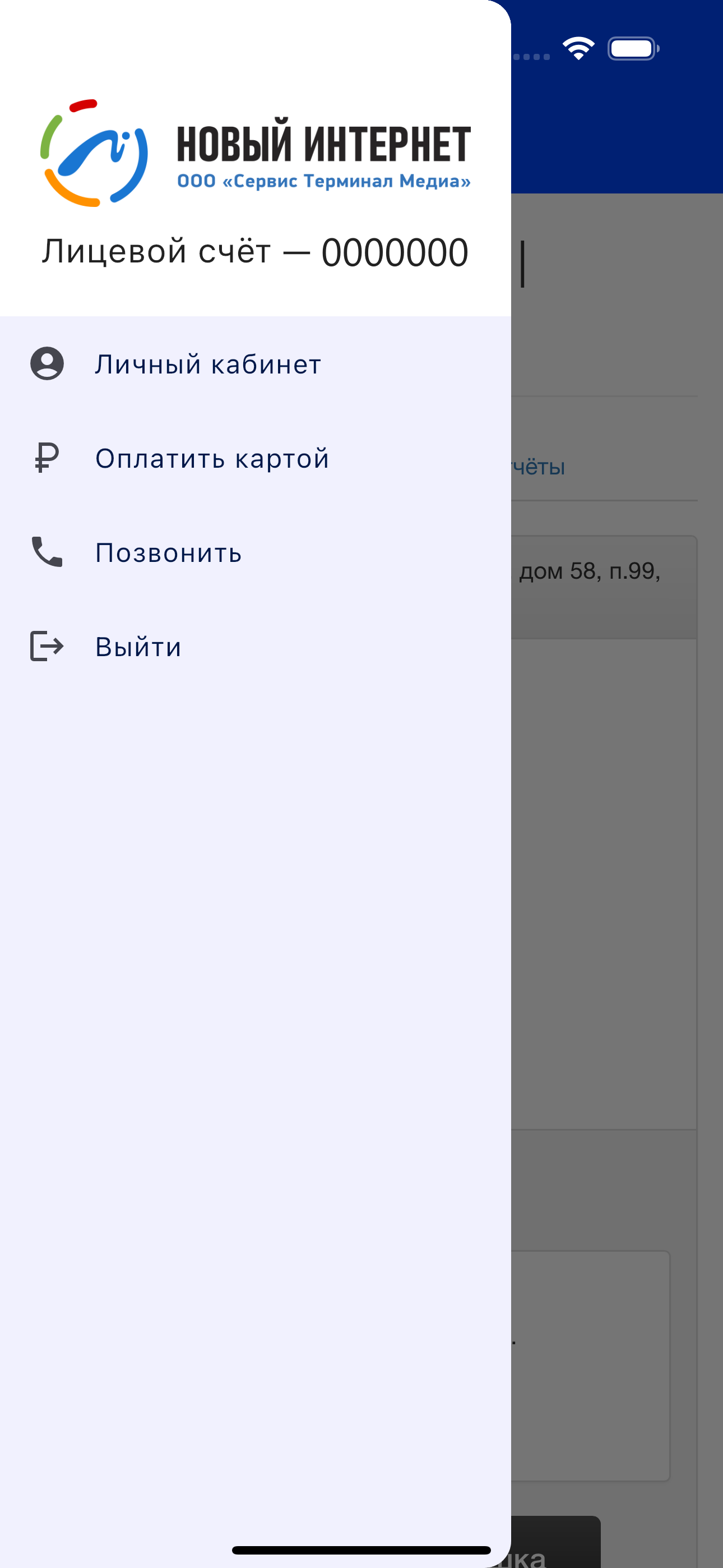Open Личный кабинет menu item
Screen dimensions: 723x1568
(256, 364)
